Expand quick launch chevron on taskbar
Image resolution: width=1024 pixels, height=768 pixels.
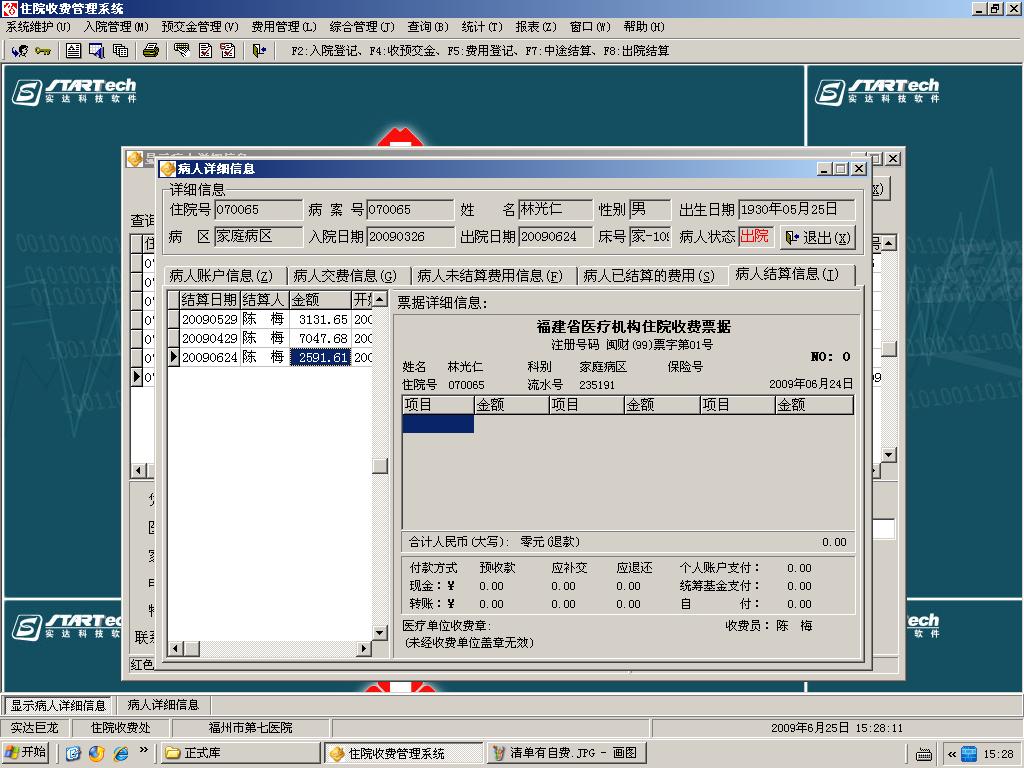click(x=144, y=750)
